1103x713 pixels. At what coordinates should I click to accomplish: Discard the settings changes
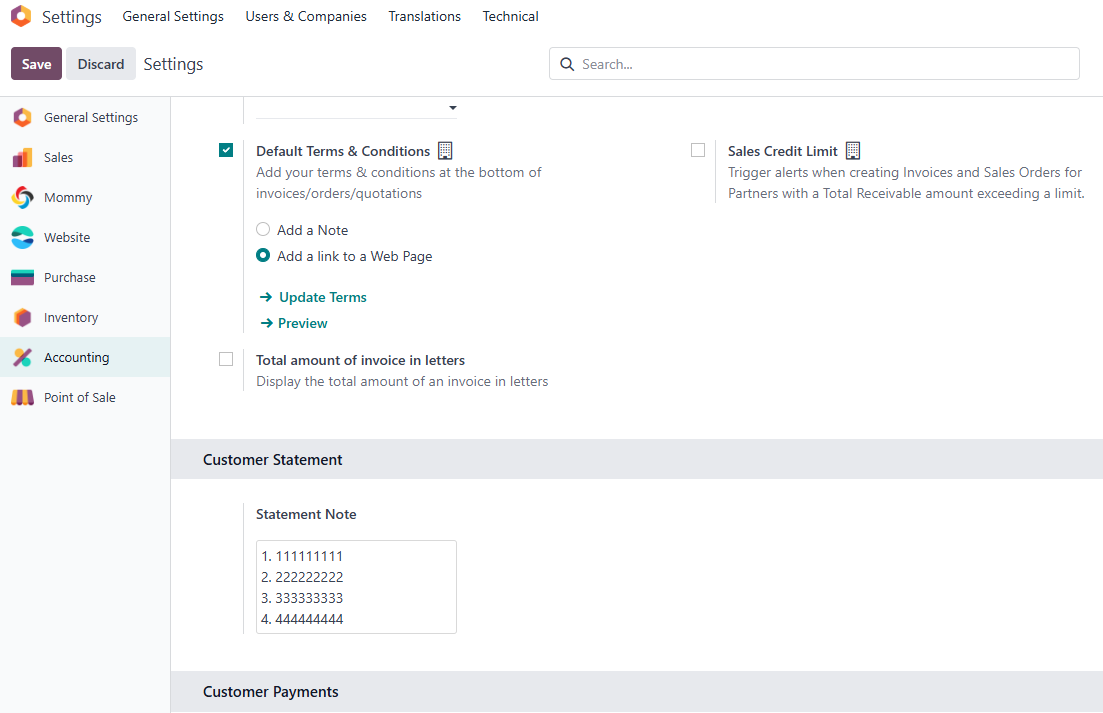coord(101,64)
